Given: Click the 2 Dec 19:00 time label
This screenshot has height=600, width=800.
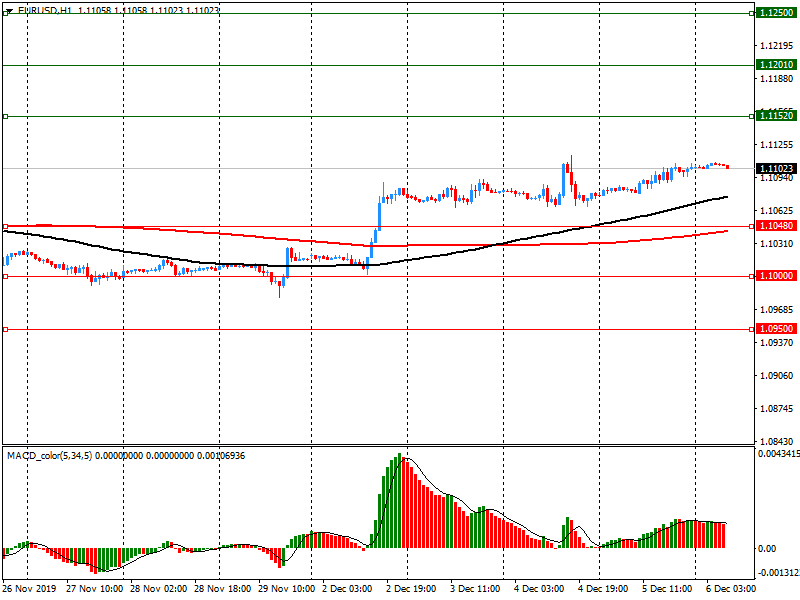Looking at the screenshot, I should (411, 589).
